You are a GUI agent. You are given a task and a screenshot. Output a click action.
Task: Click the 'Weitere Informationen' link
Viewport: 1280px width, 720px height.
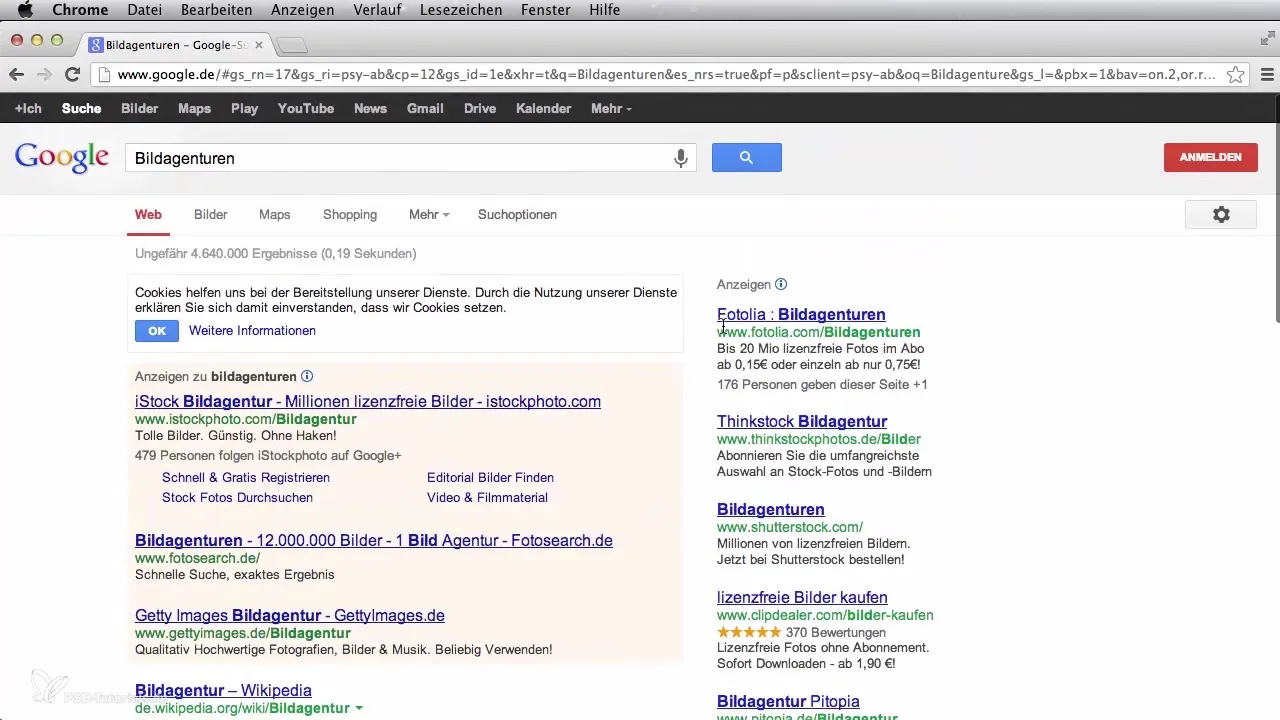252,331
